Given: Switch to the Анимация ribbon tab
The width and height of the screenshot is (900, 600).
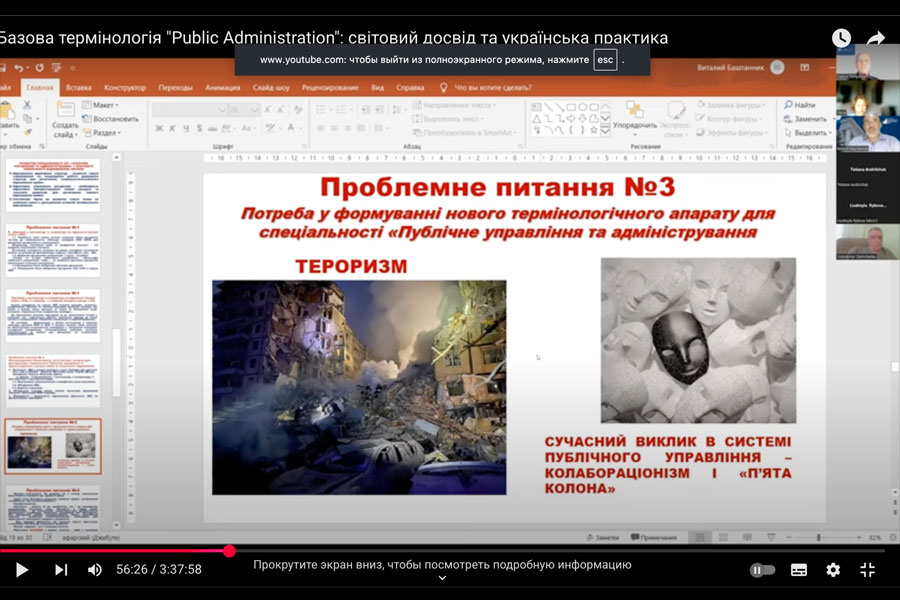Looking at the screenshot, I should point(222,87).
